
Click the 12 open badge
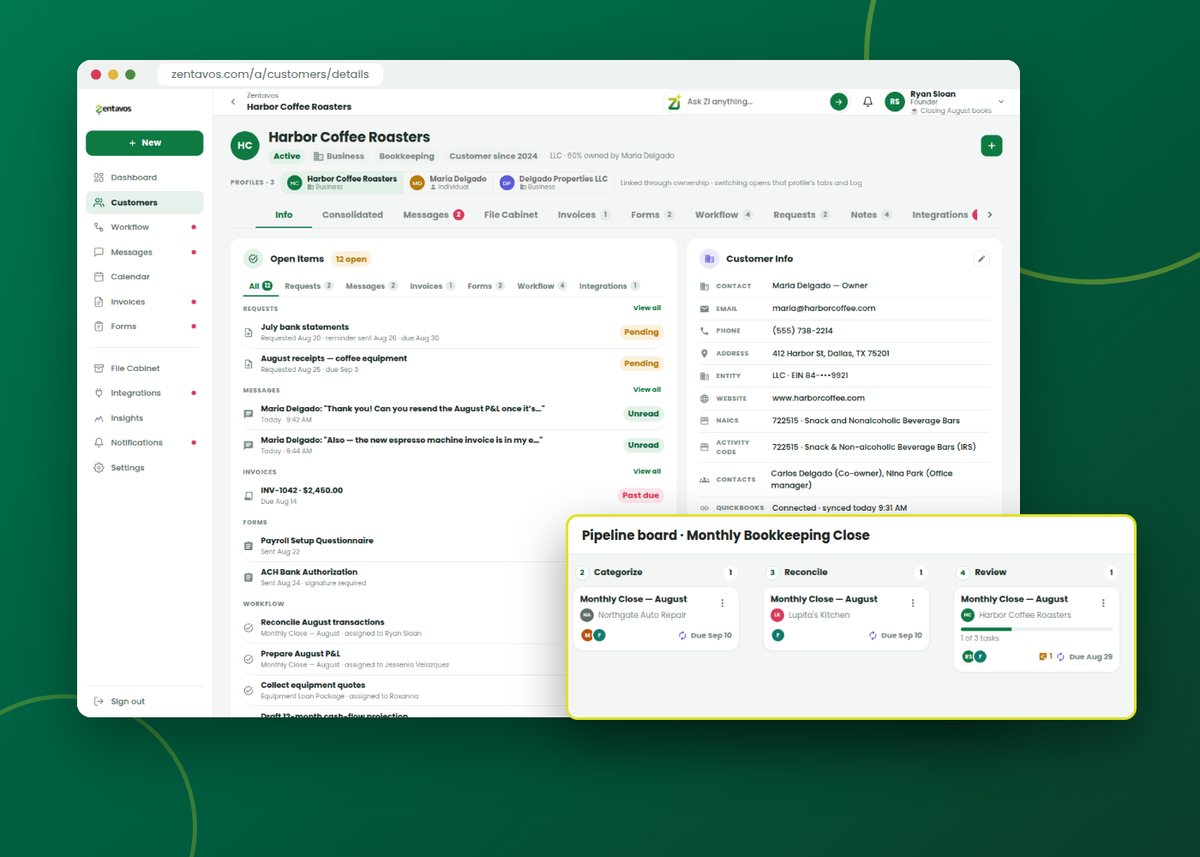[x=351, y=259]
